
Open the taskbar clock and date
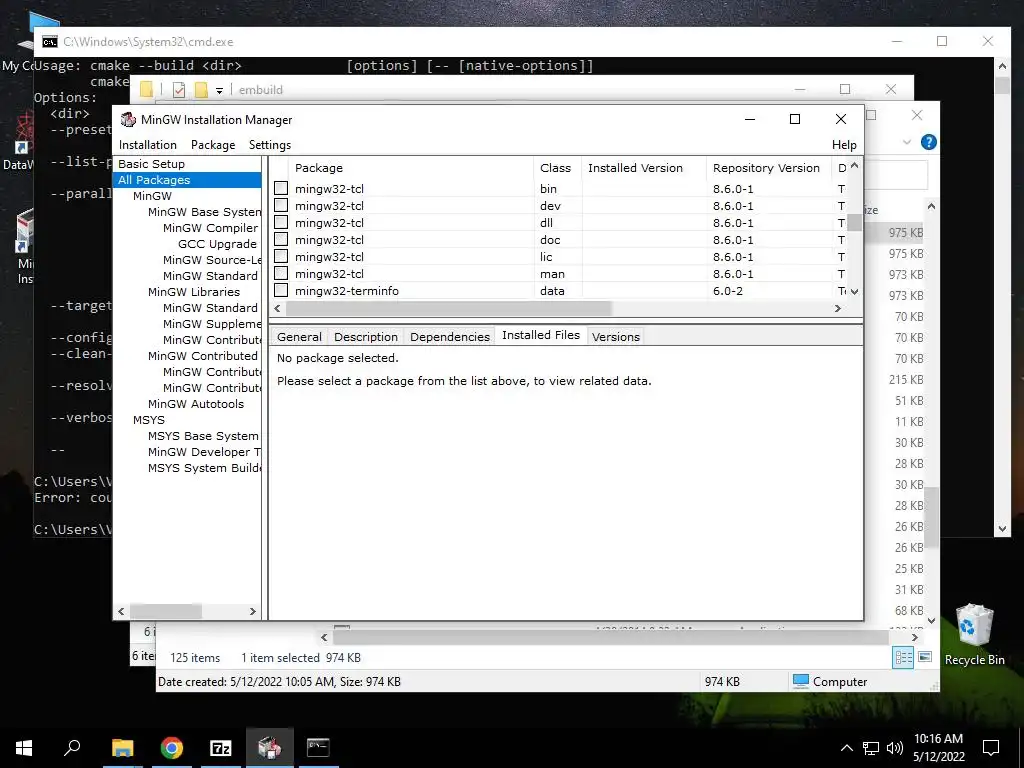pos(938,748)
